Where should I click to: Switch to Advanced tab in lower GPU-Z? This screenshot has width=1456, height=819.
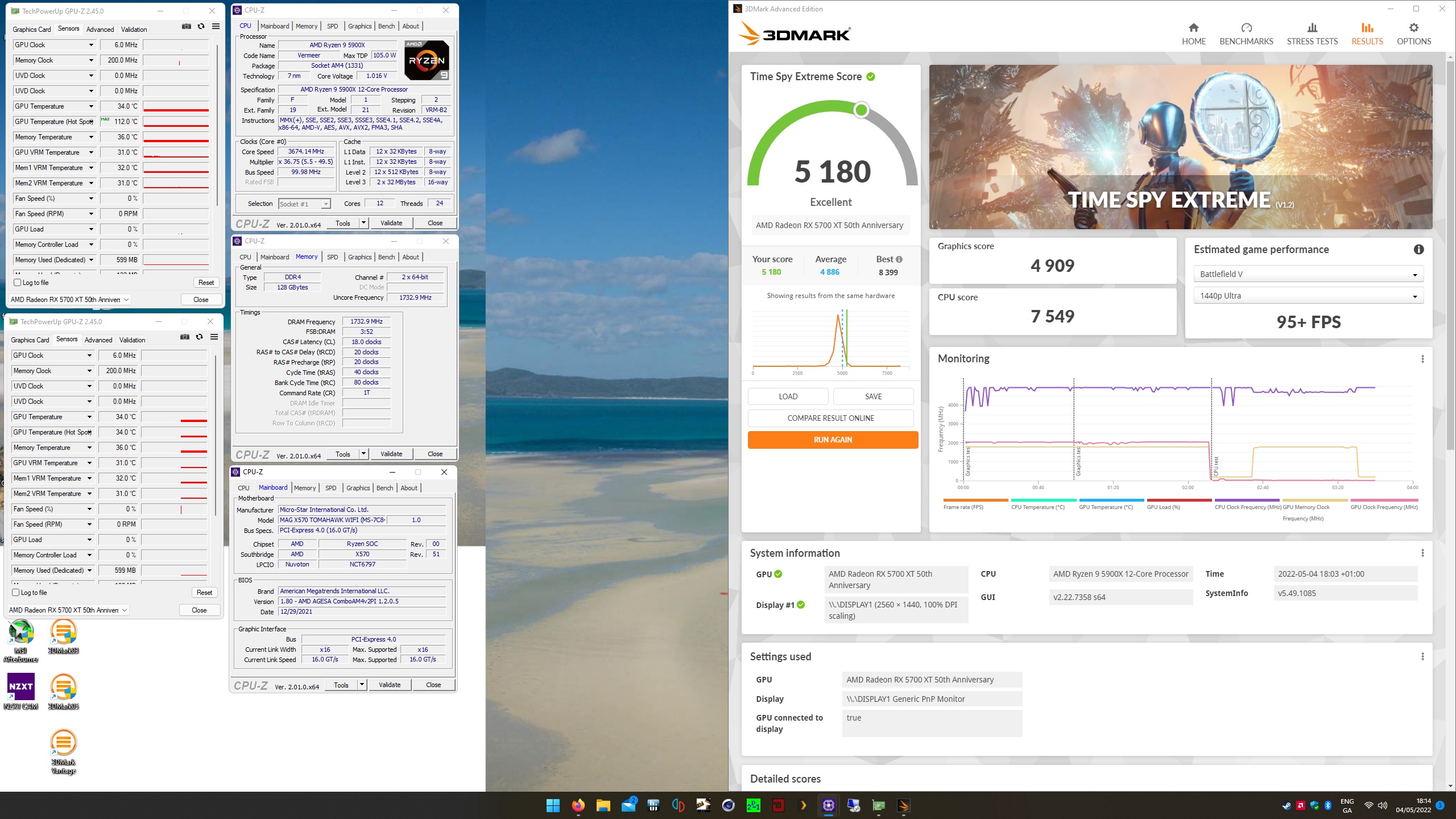[98, 340]
